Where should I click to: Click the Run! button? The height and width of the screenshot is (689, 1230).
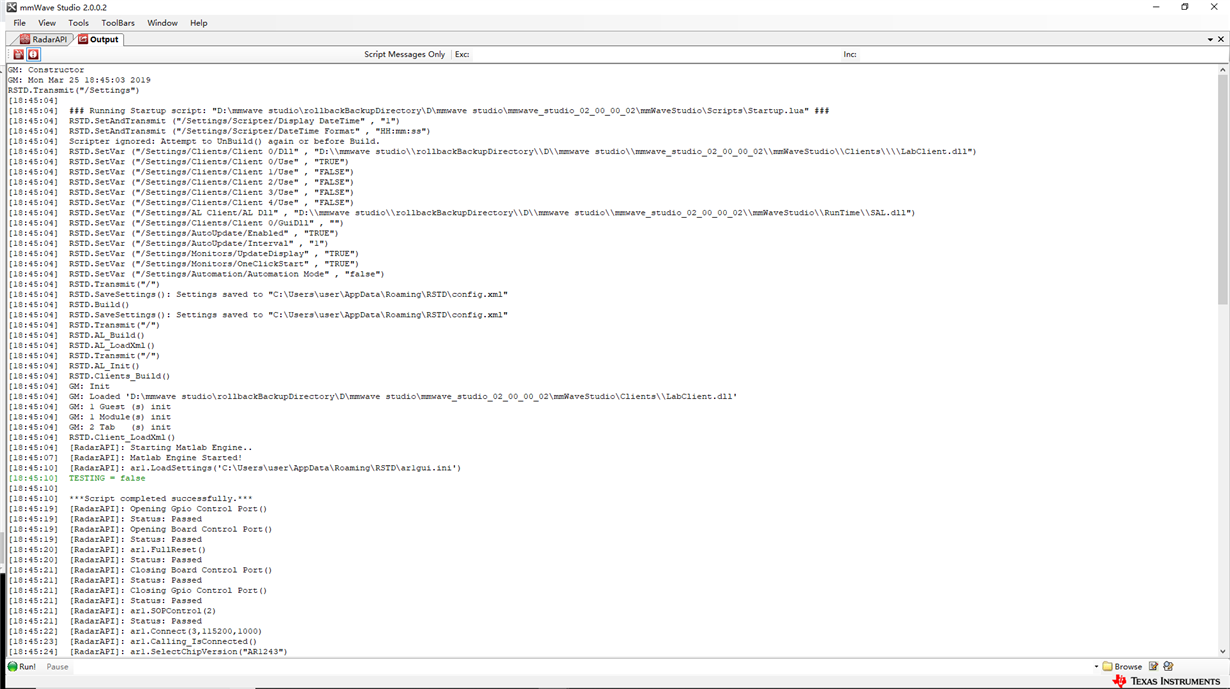(22, 666)
